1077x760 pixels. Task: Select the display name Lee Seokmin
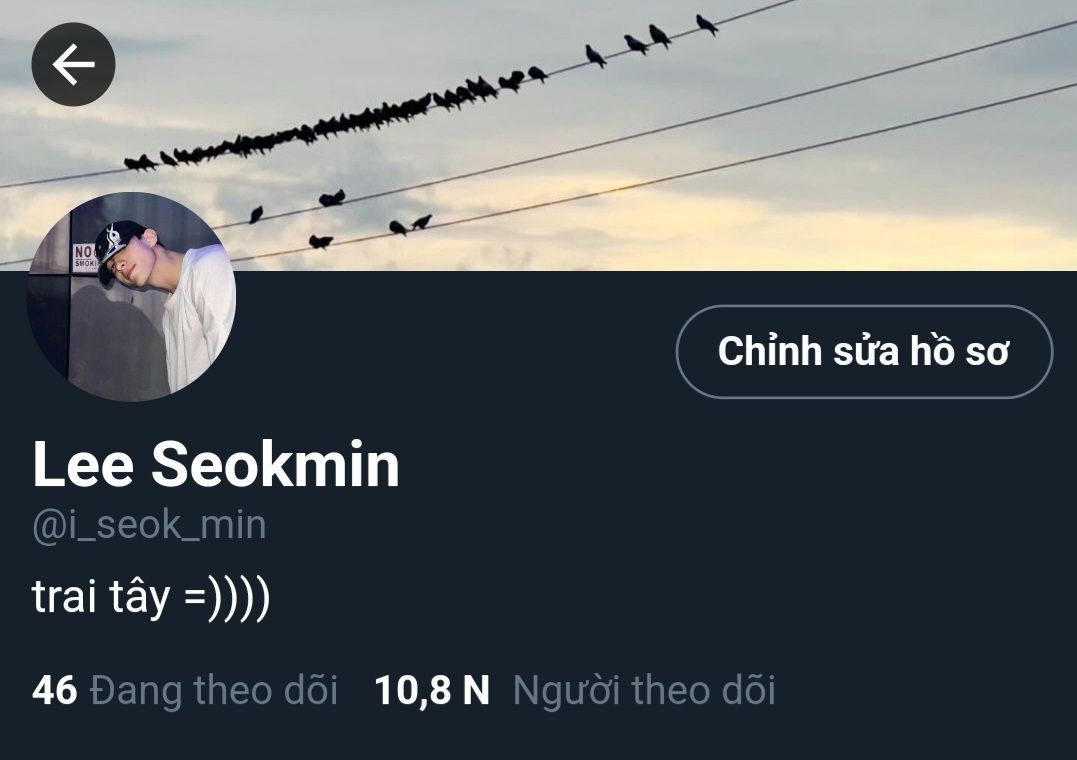pos(216,465)
